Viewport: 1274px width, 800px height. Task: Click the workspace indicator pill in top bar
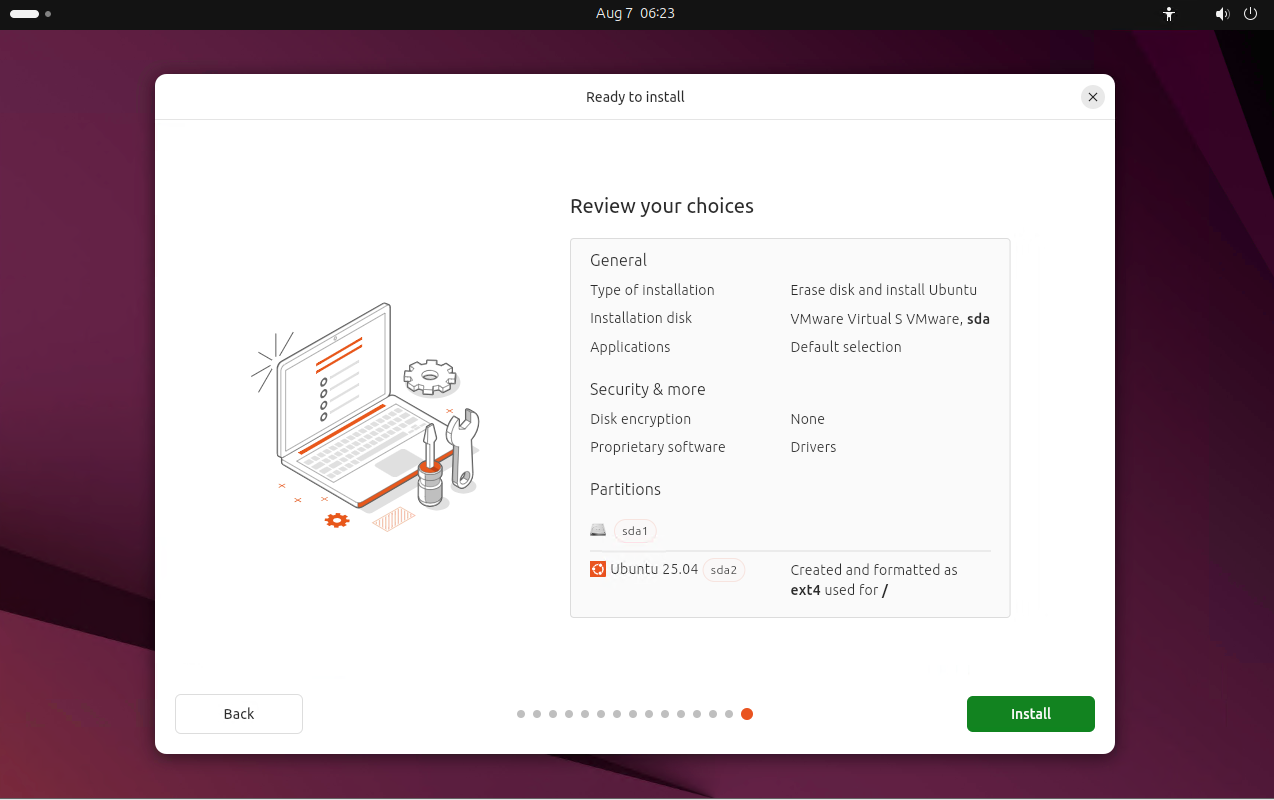point(24,14)
